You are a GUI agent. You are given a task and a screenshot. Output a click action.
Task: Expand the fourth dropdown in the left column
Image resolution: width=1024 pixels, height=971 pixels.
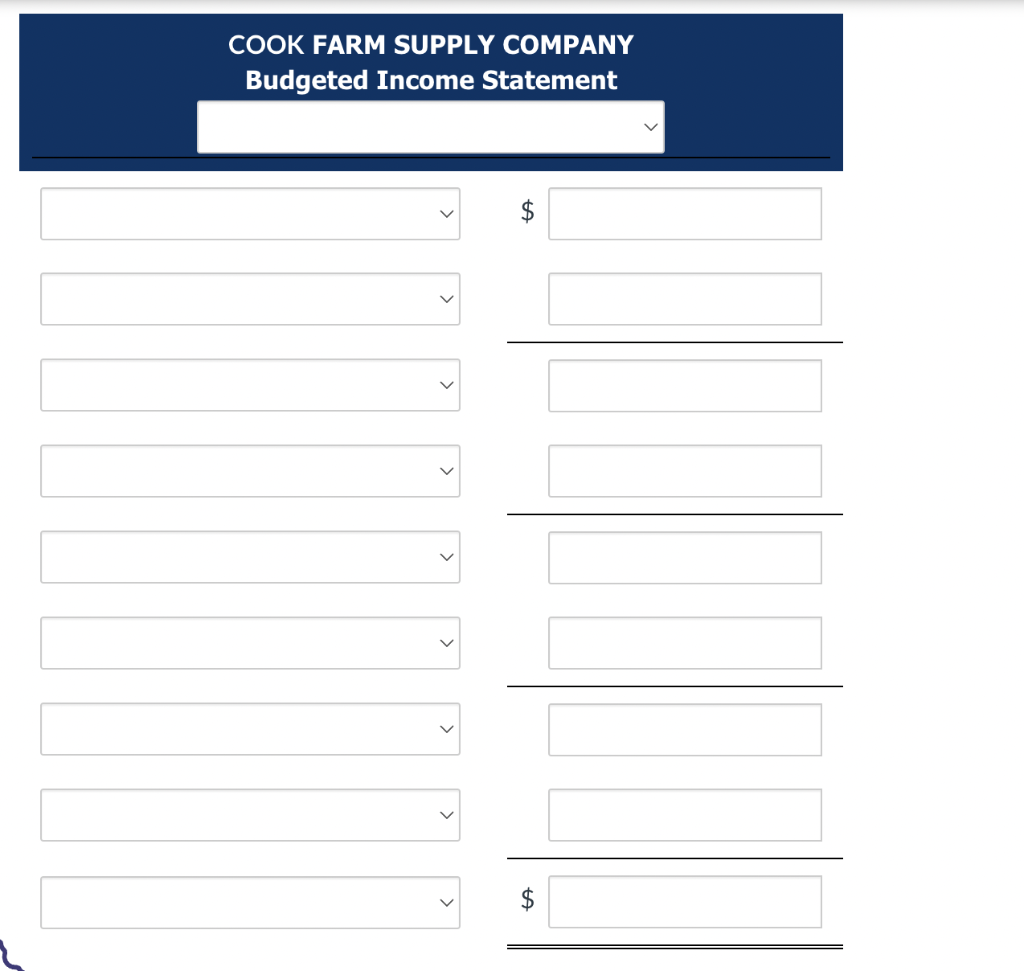250,471
